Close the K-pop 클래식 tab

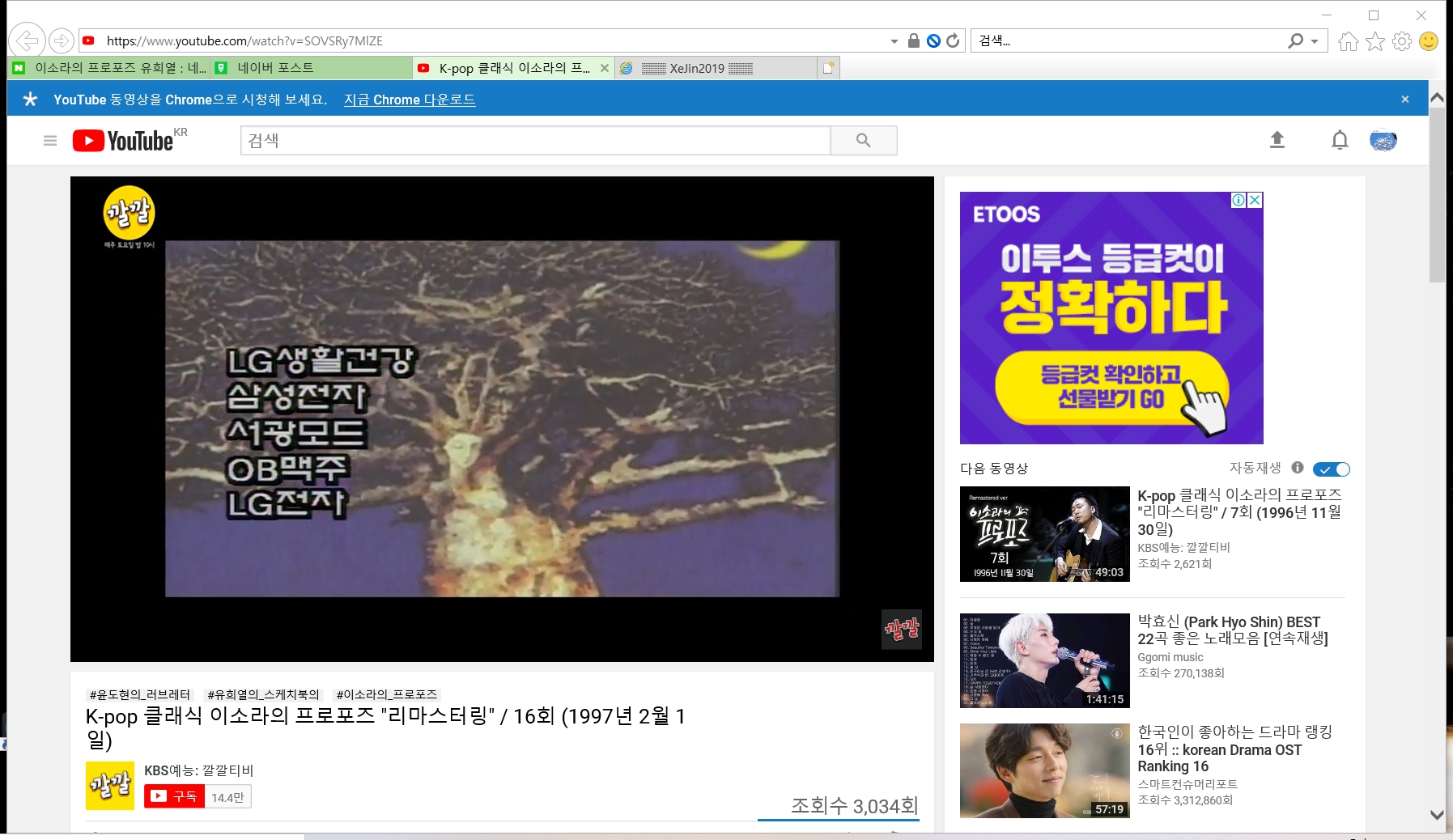pyautogui.click(x=604, y=68)
